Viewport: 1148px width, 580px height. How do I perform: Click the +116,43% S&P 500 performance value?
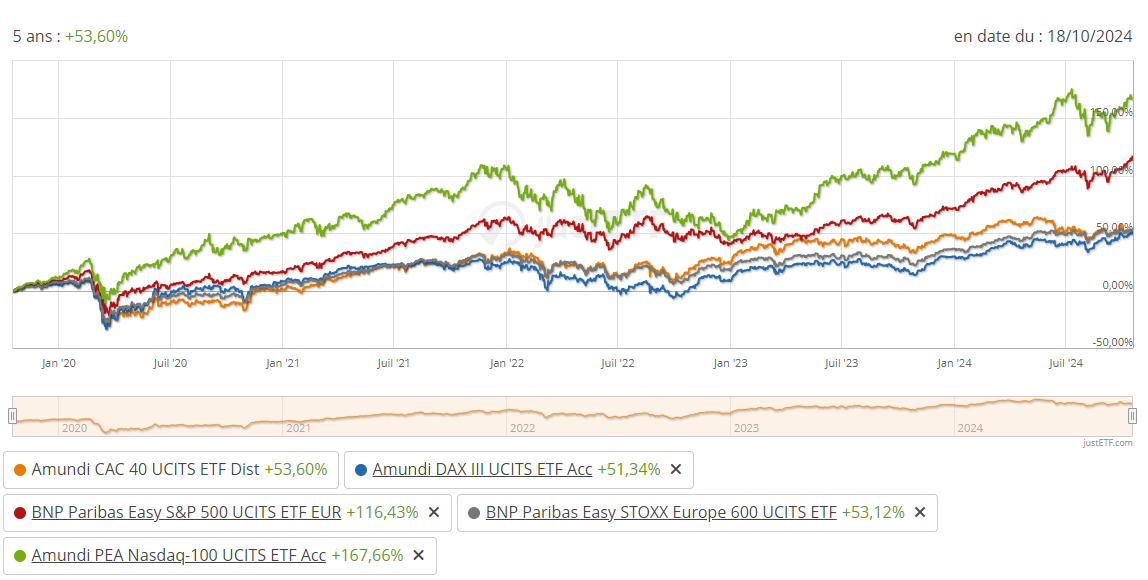pyautogui.click(x=382, y=513)
